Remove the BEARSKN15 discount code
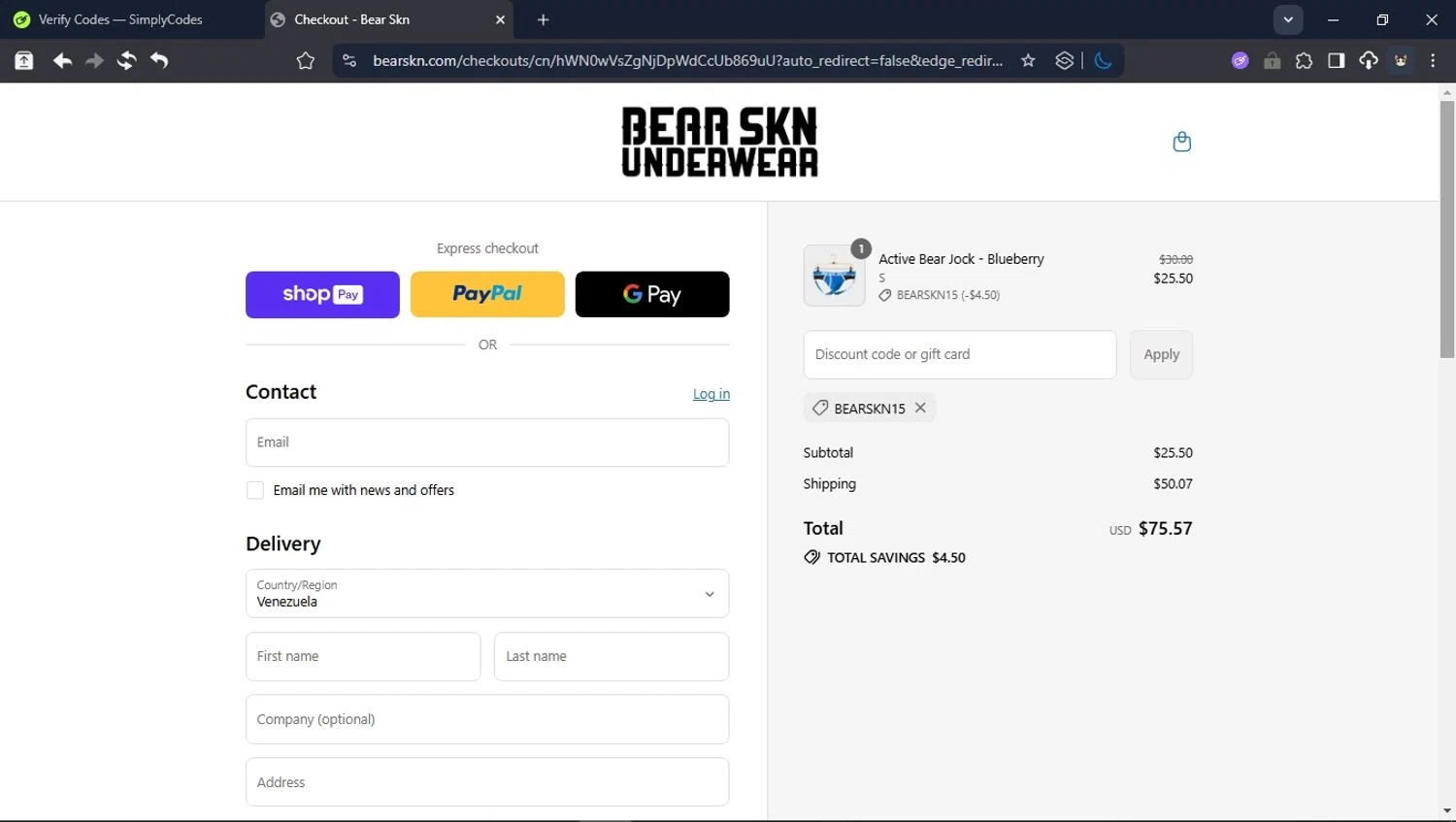The image size is (1456, 822). click(x=920, y=408)
